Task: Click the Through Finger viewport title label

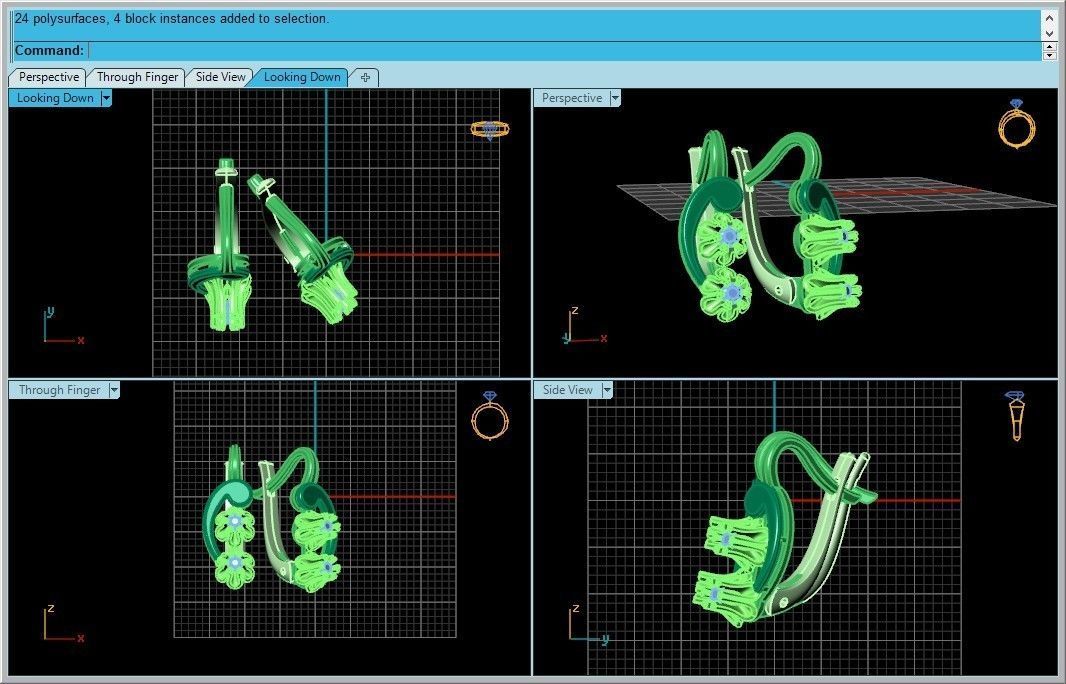Action: point(59,390)
